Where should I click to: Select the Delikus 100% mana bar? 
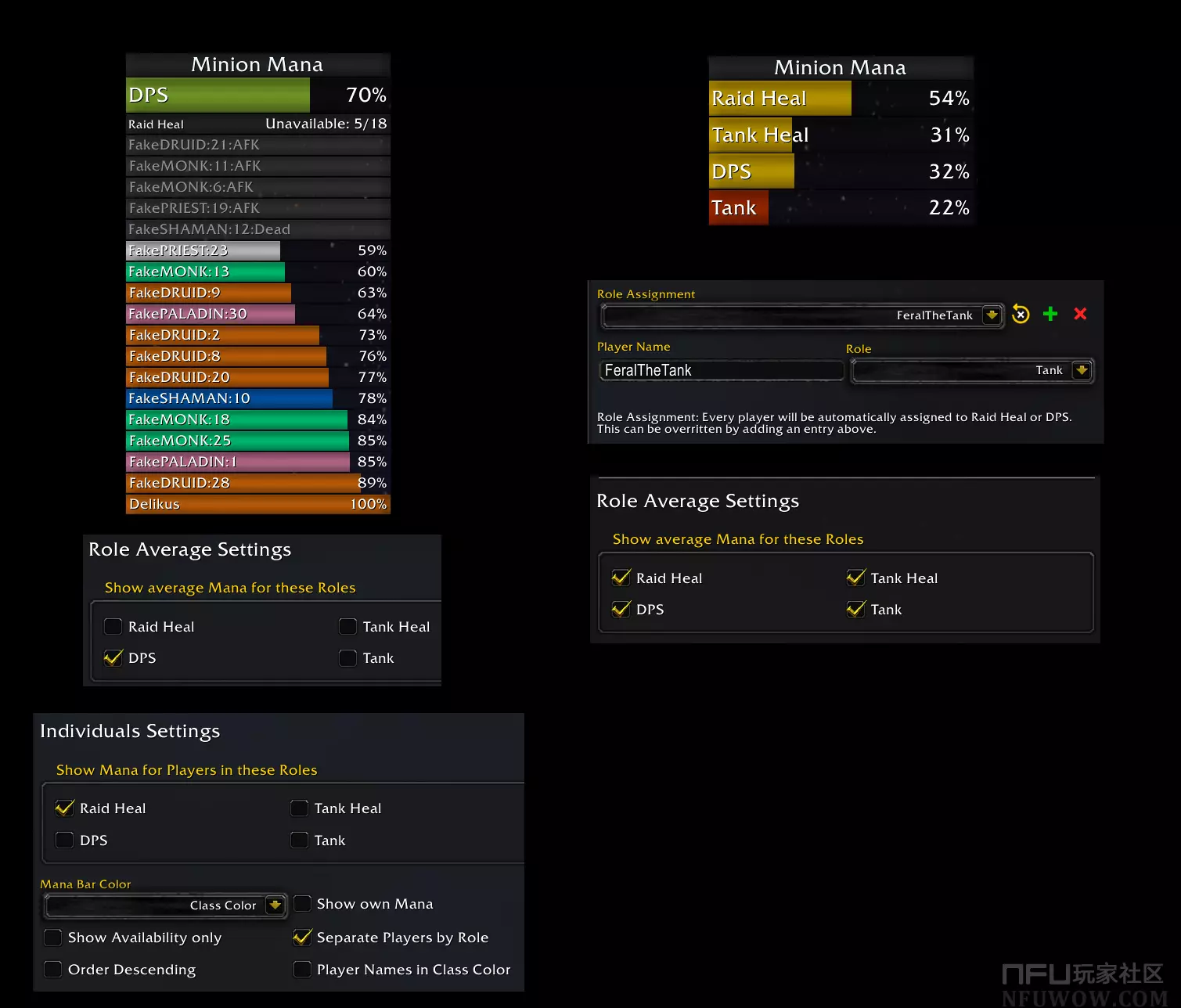pyautogui.click(x=257, y=504)
